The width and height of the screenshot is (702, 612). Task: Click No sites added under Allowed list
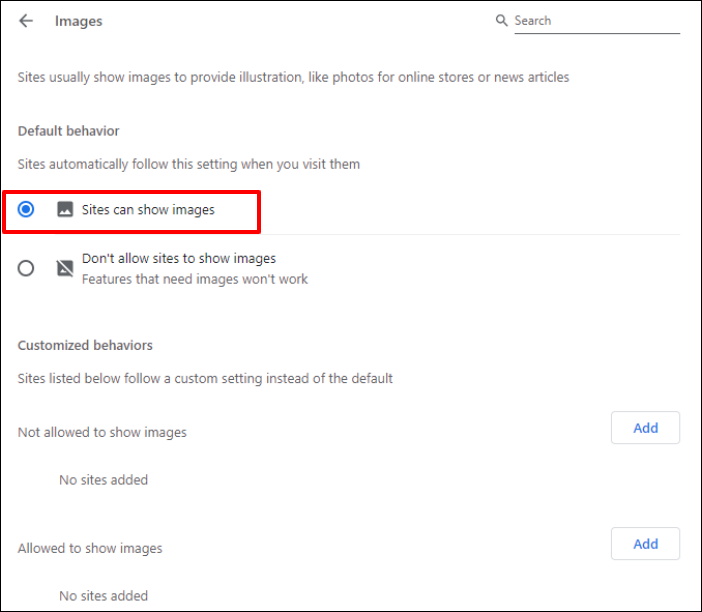(x=103, y=596)
